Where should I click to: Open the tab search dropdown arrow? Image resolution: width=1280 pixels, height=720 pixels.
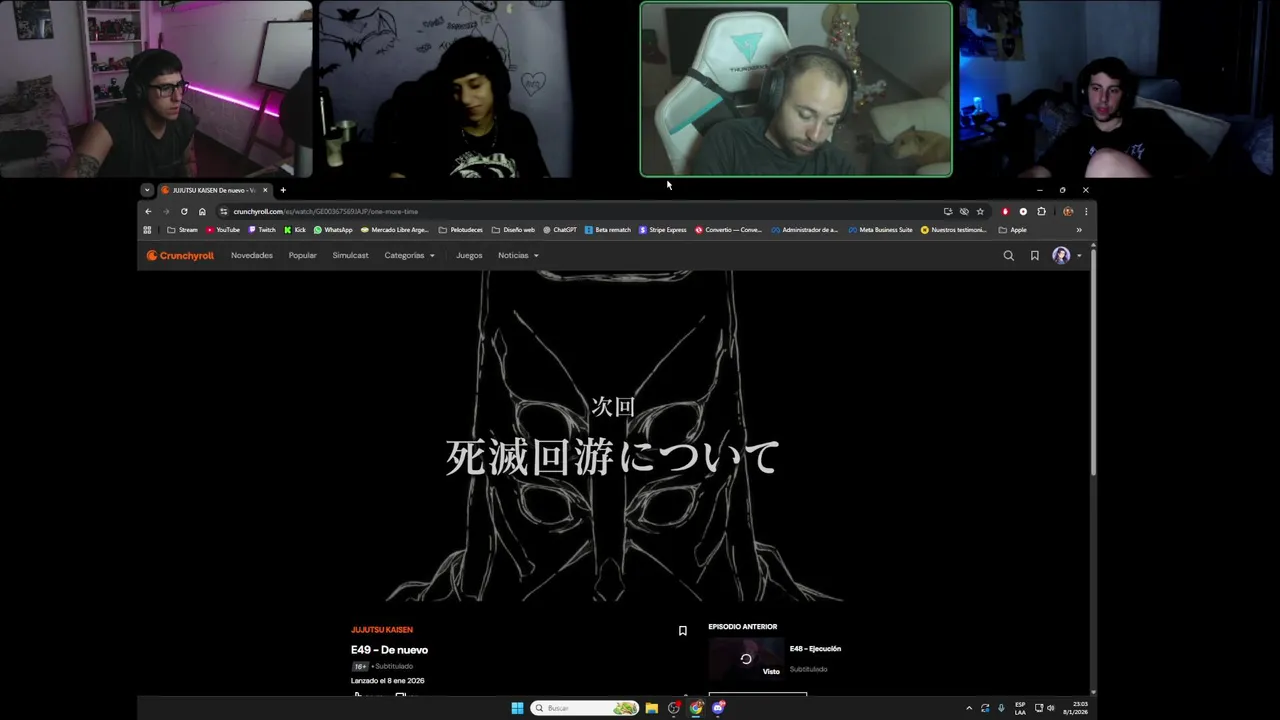pos(147,190)
